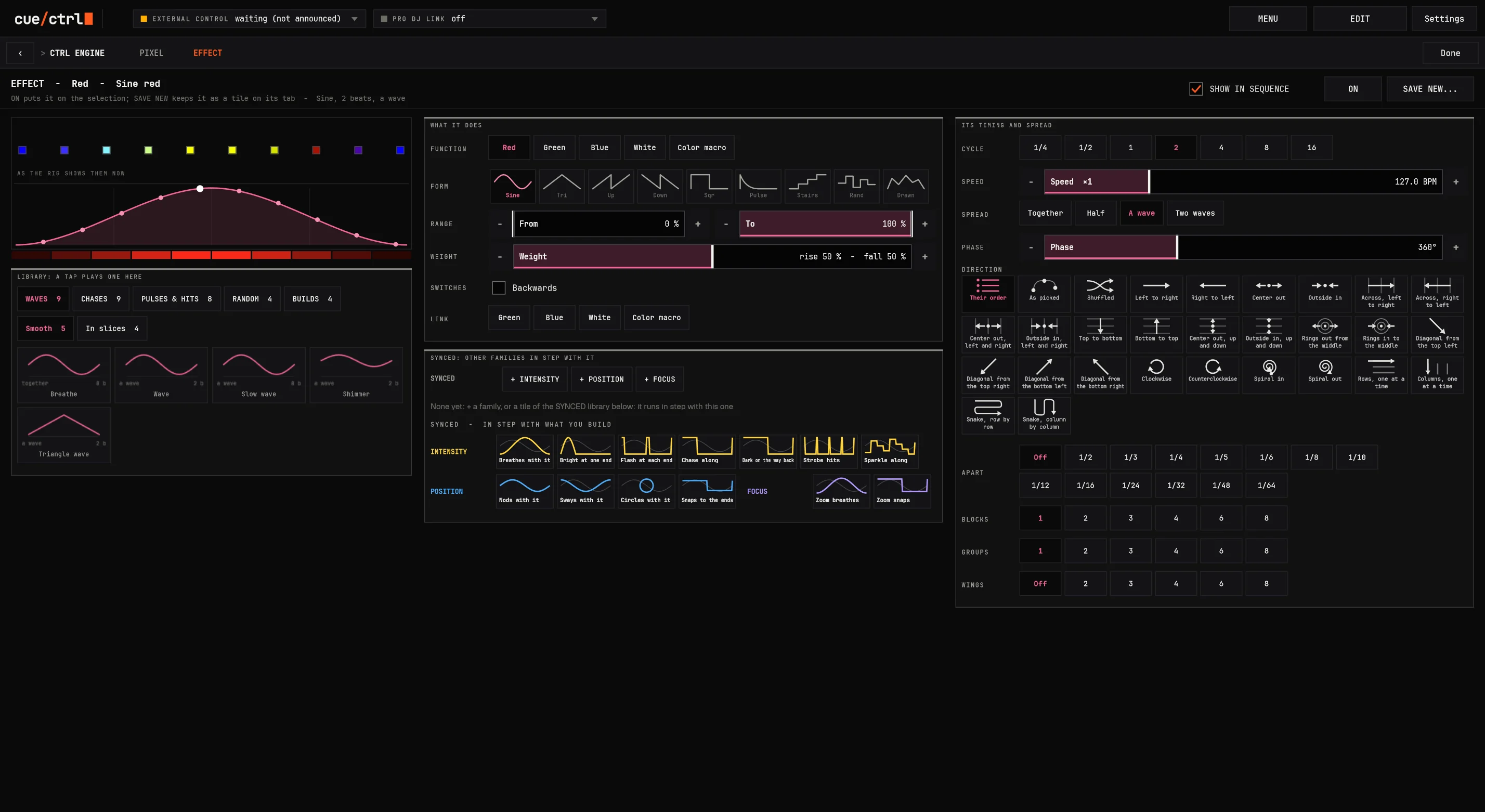Decrease the Phase value with minus

1031,247
